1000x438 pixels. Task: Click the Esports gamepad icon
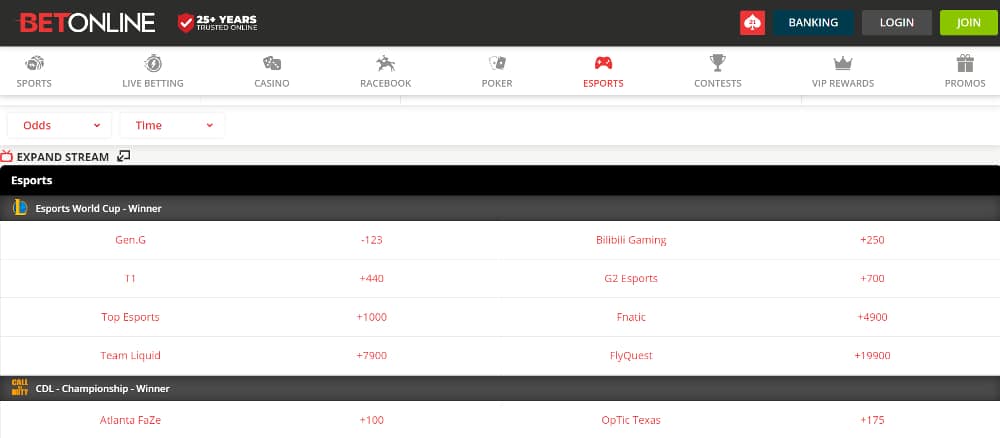point(603,63)
